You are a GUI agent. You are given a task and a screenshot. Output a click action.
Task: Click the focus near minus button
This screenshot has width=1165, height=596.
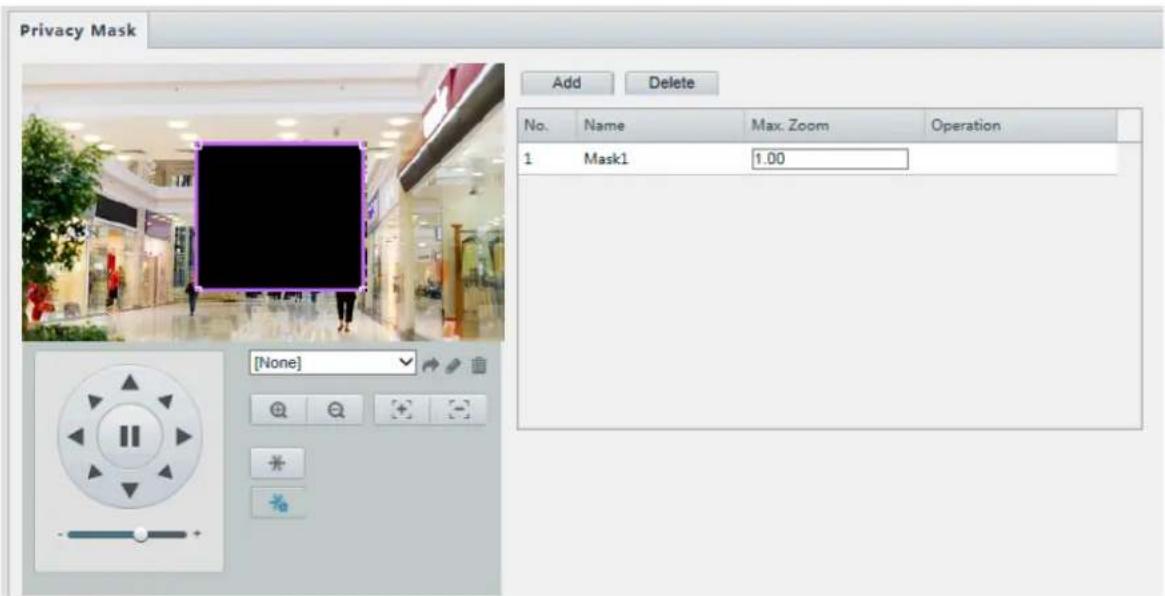[x=458, y=409]
